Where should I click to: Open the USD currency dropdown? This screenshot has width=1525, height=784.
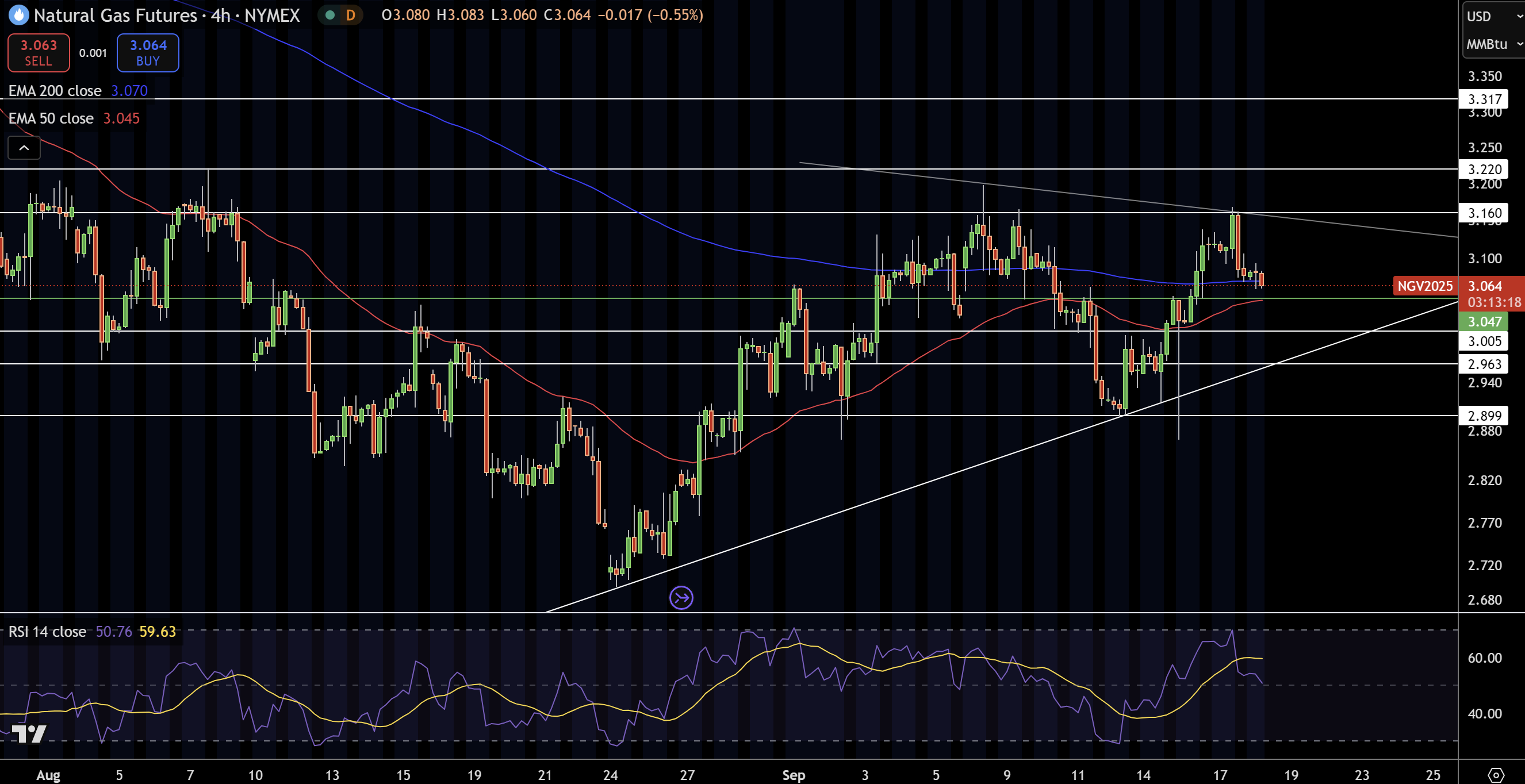click(1494, 16)
